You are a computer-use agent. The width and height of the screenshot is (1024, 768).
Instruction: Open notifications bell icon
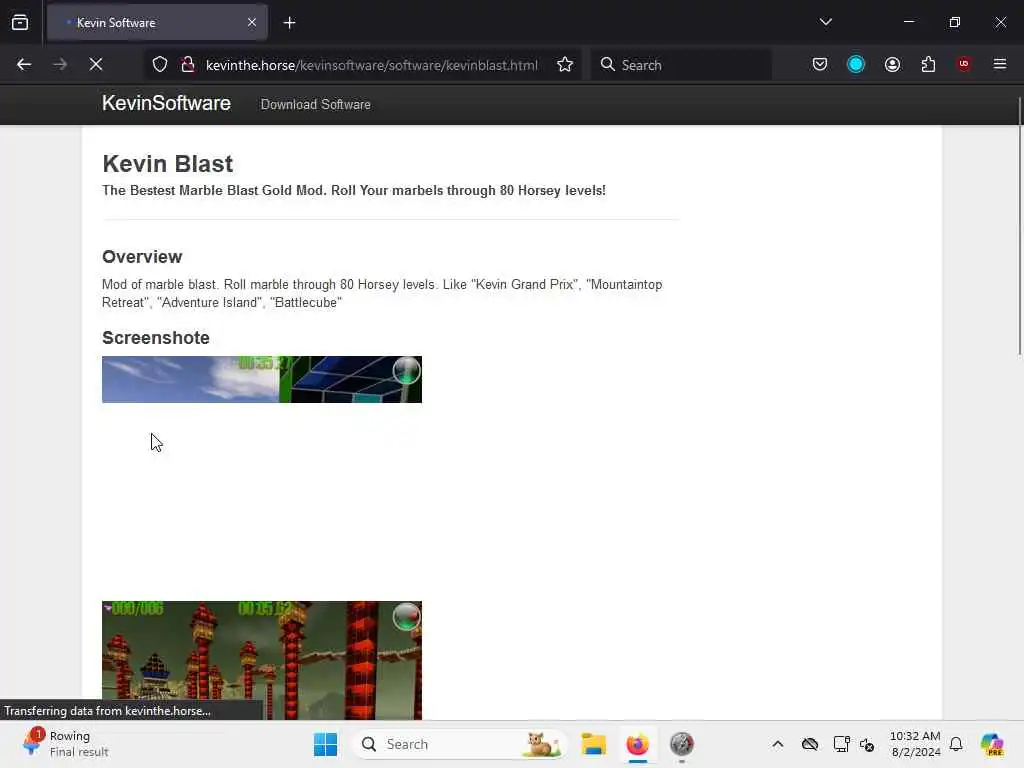tap(956, 744)
